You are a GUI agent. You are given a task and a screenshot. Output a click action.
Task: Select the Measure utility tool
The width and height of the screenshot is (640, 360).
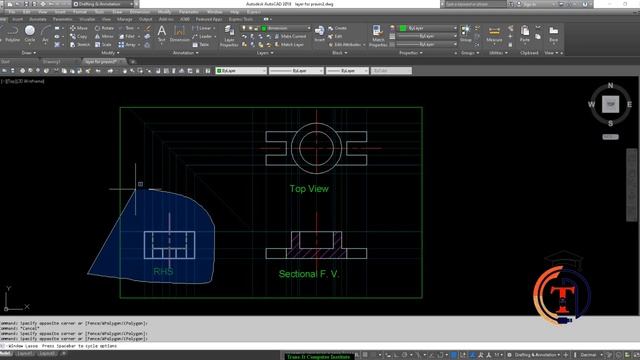[x=494, y=34]
